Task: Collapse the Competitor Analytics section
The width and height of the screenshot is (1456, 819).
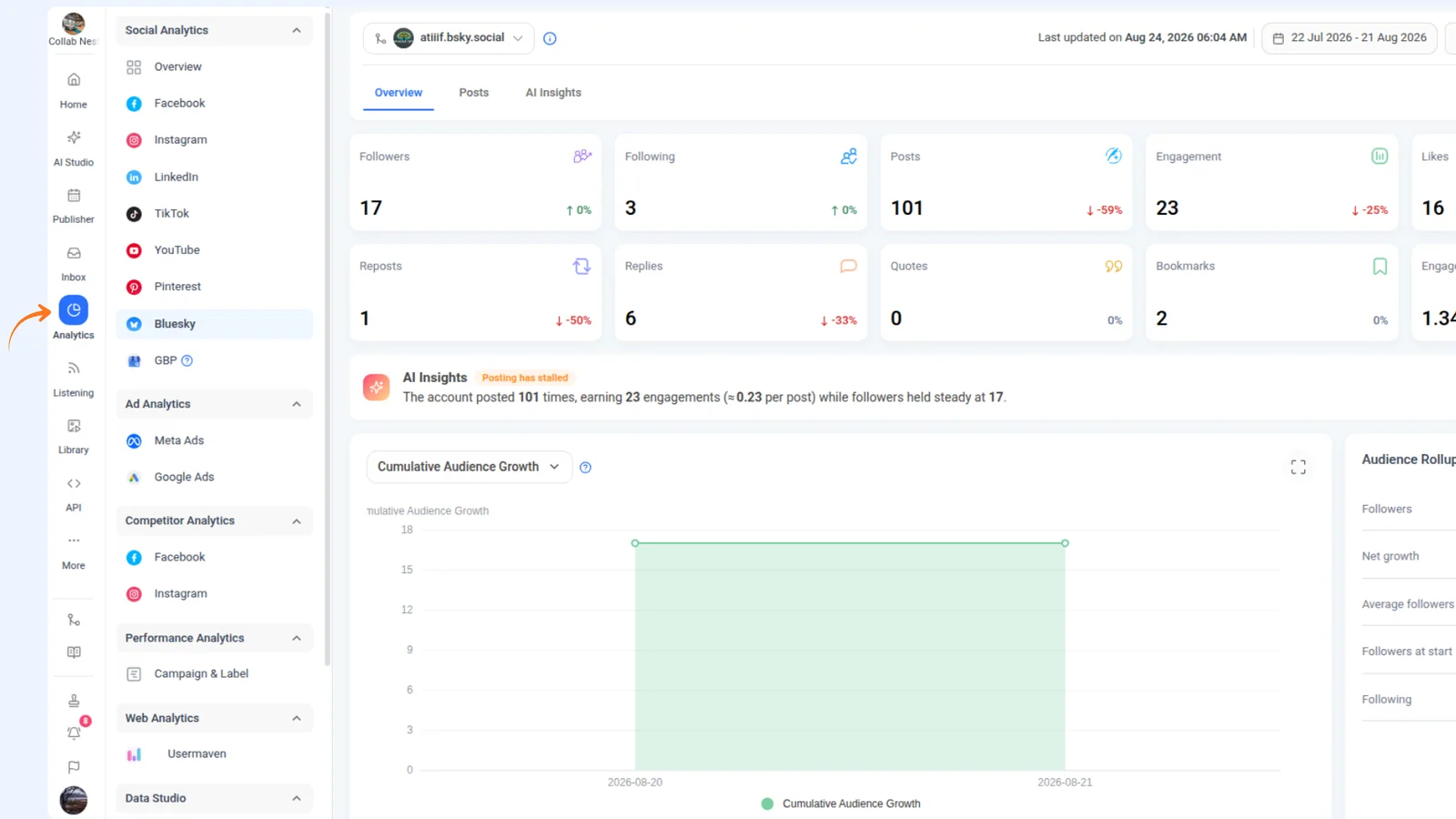Action: (x=297, y=521)
